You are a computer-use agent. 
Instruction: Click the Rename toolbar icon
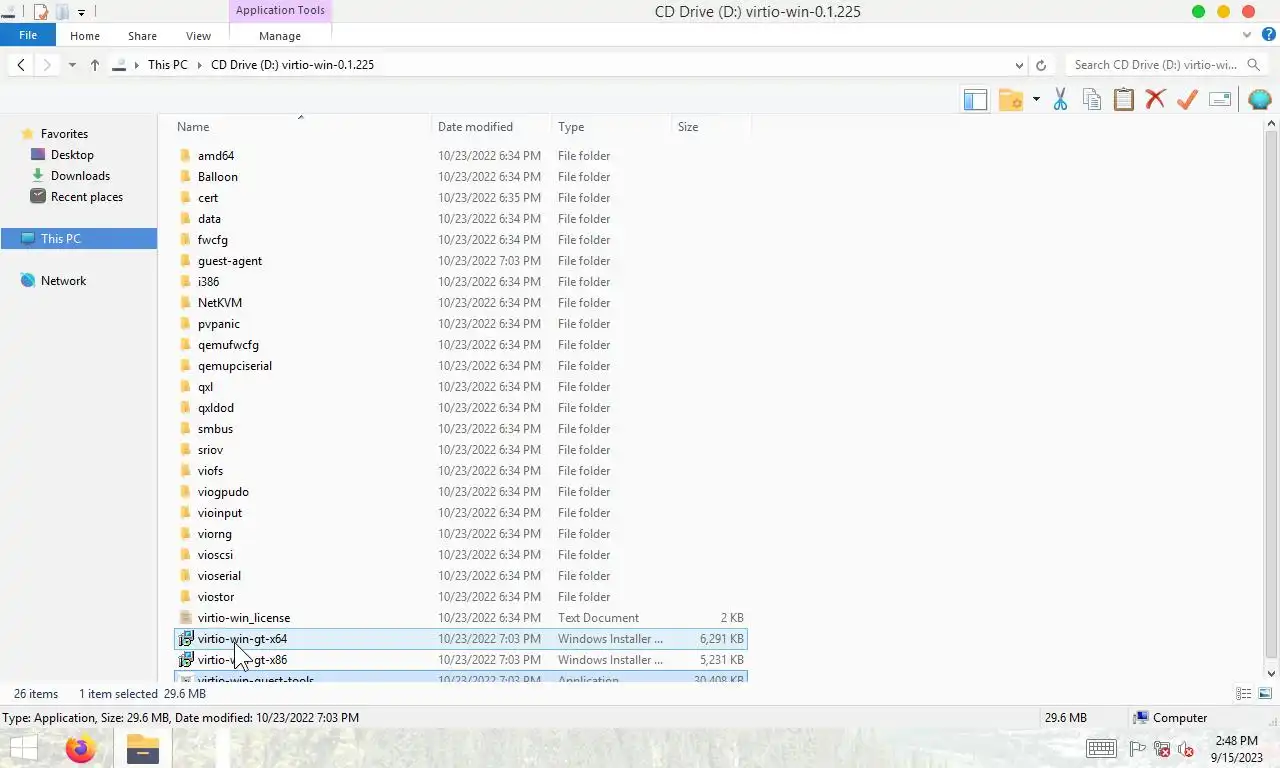(1220, 100)
